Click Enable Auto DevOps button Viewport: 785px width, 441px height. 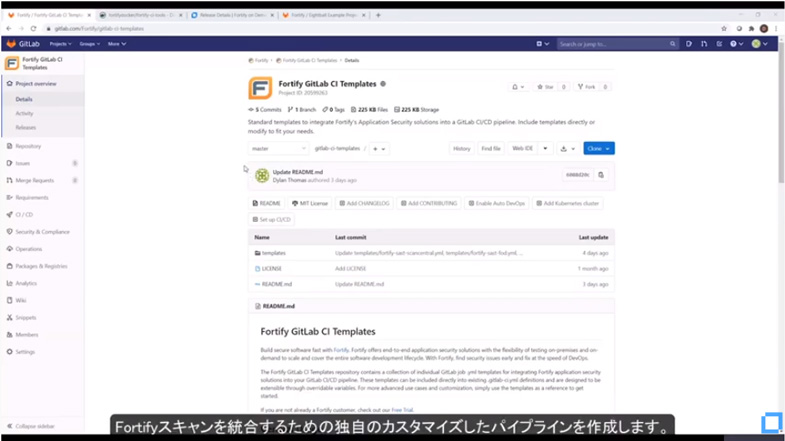(497, 204)
